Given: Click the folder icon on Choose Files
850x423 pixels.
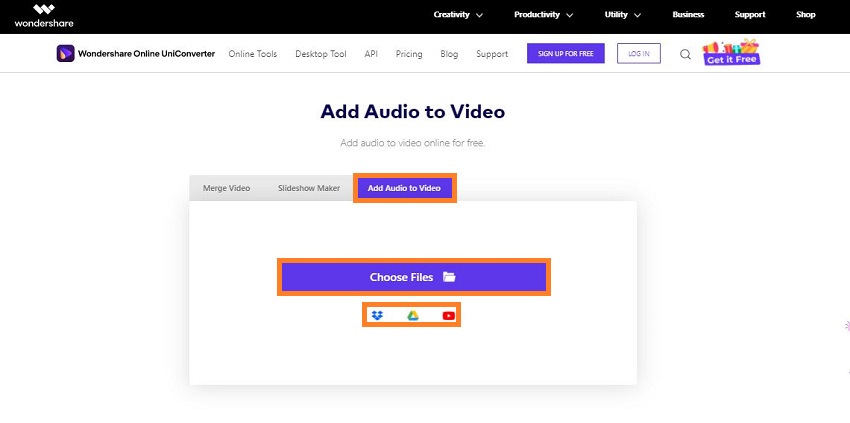Looking at the screenshot, I should pos(449,277).
